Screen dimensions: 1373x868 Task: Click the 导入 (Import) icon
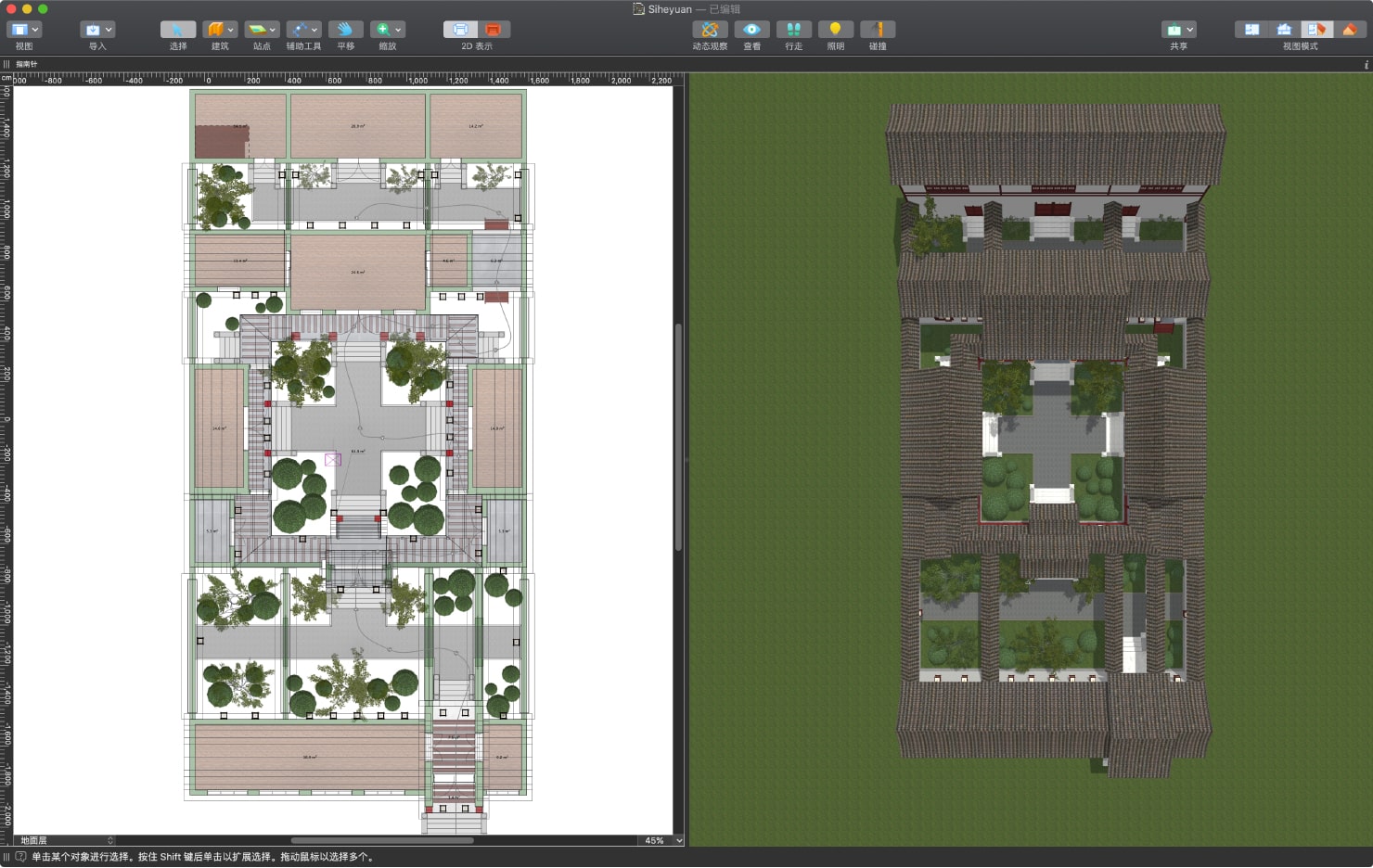click(93, 30)
